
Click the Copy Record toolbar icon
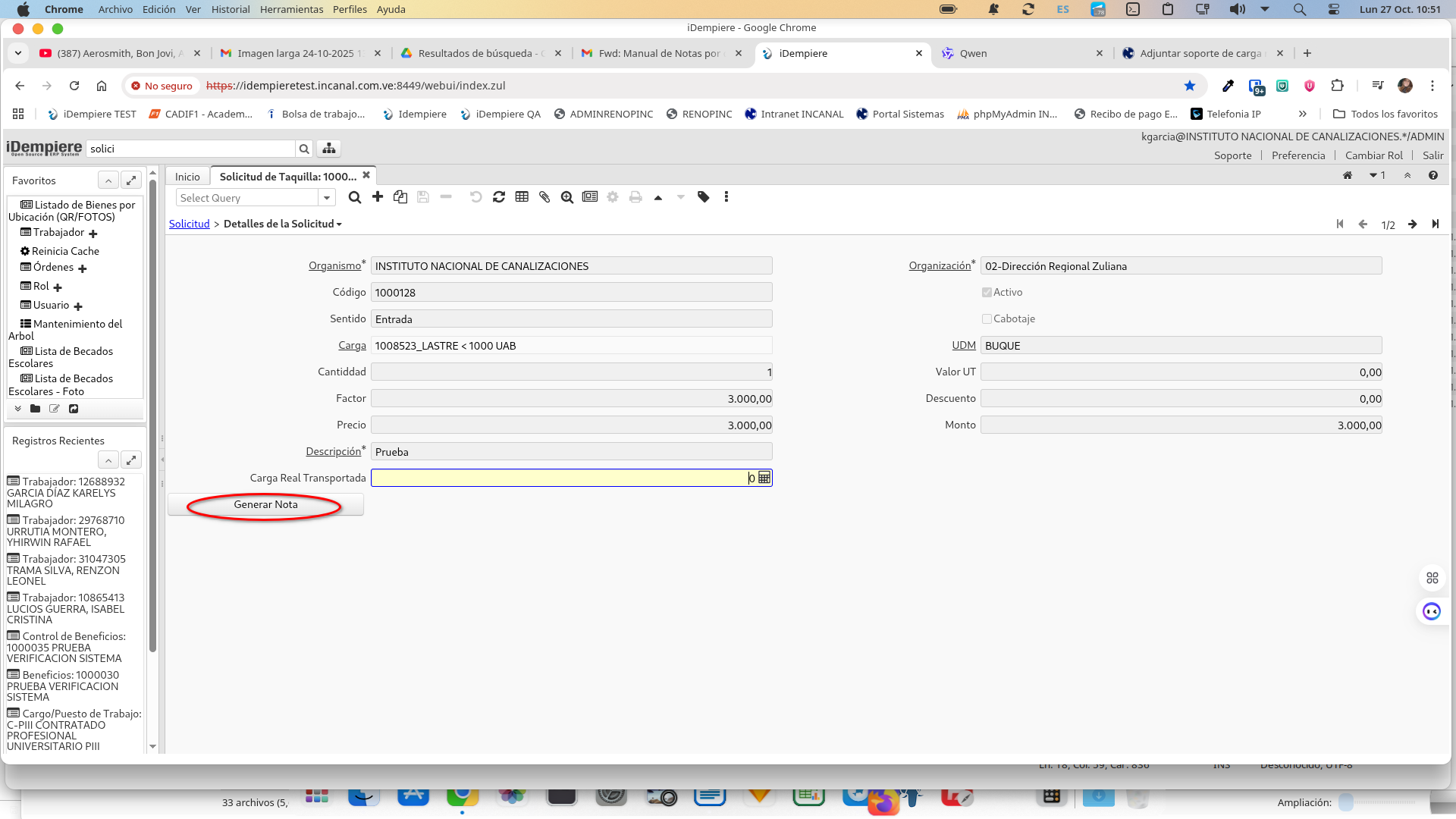[x=400, y=197]
